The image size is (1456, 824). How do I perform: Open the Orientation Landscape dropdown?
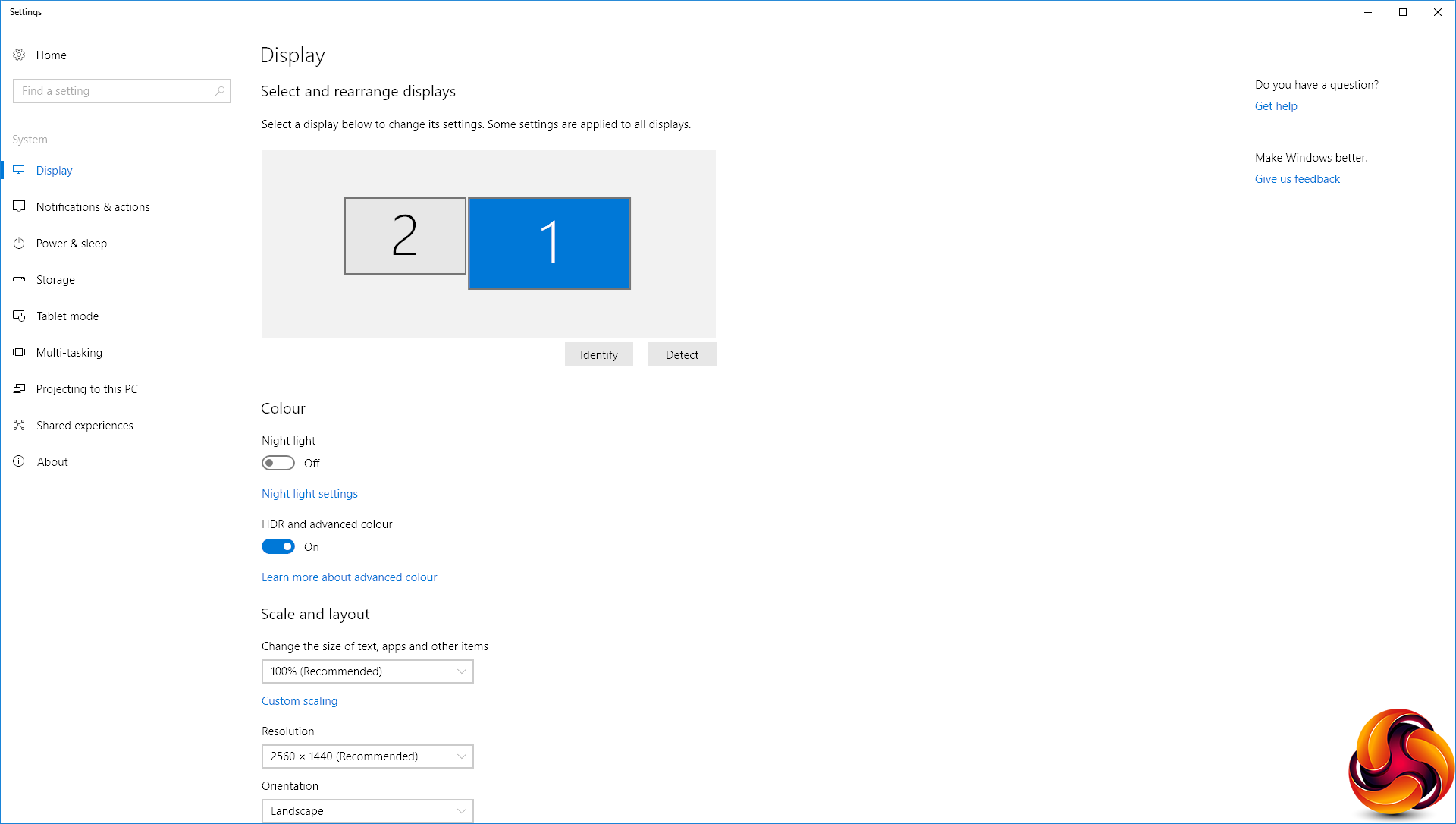click(367, 810)
